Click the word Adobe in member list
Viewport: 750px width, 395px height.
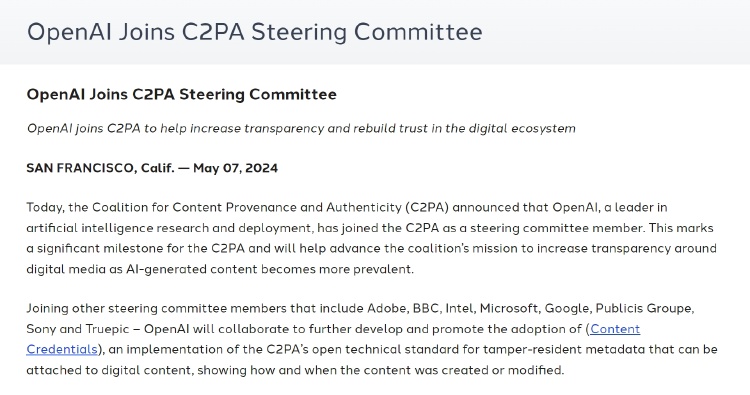(x=388, y=308)
